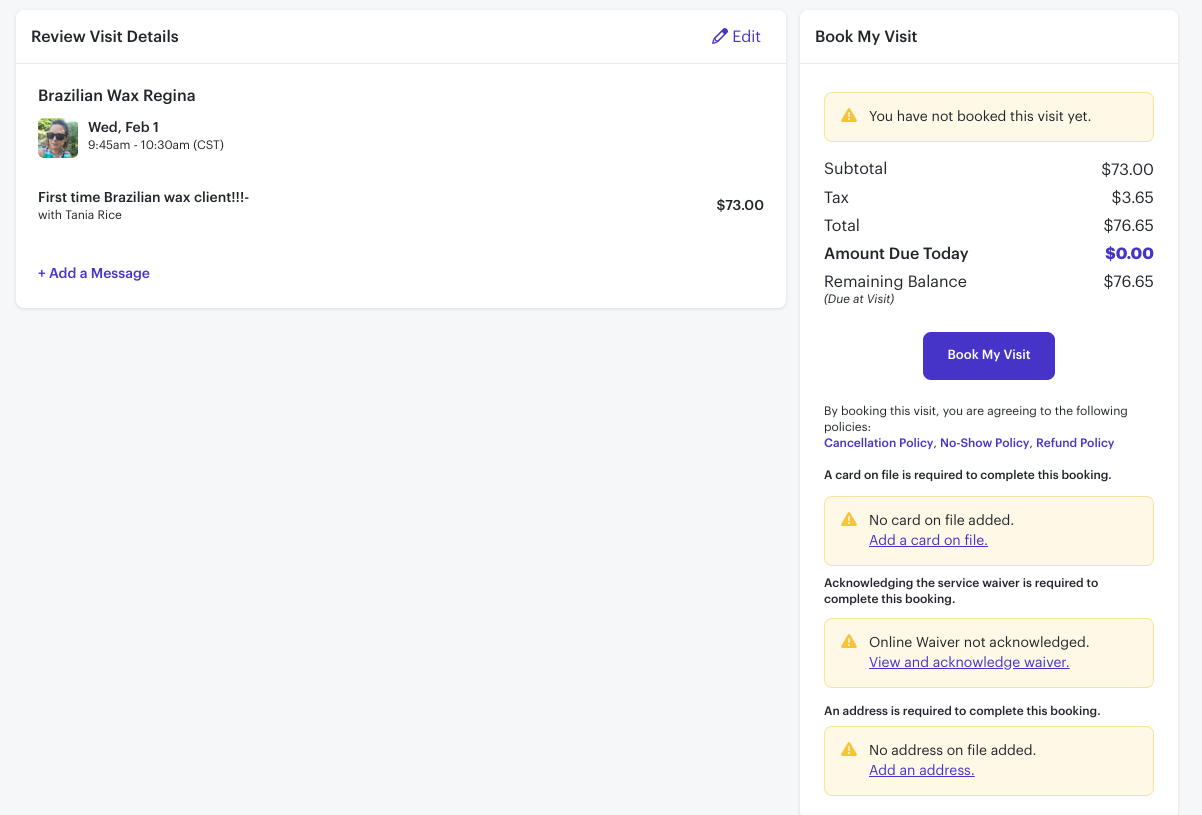Open the No-Show Policy link
The image size is (1202, 815).
point(984,443)
